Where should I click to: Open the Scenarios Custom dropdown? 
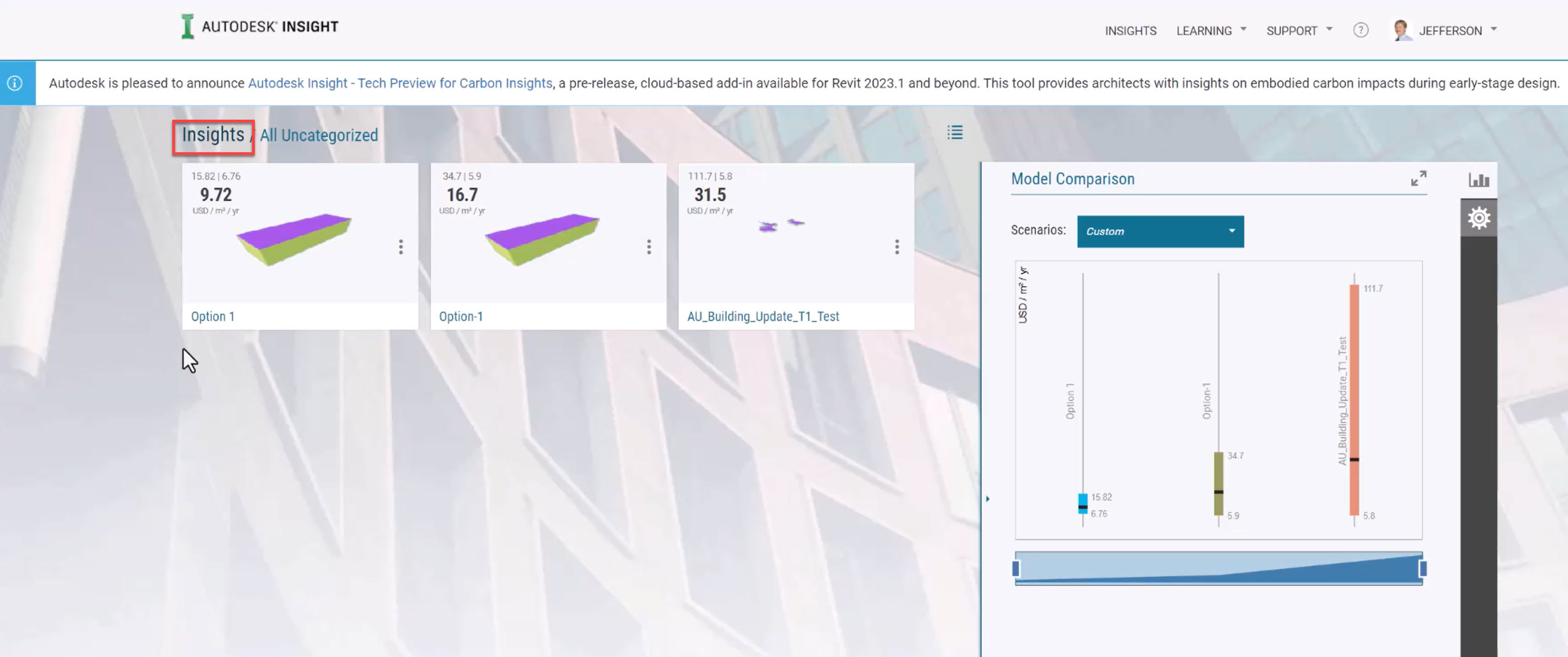click(1160, 232)
